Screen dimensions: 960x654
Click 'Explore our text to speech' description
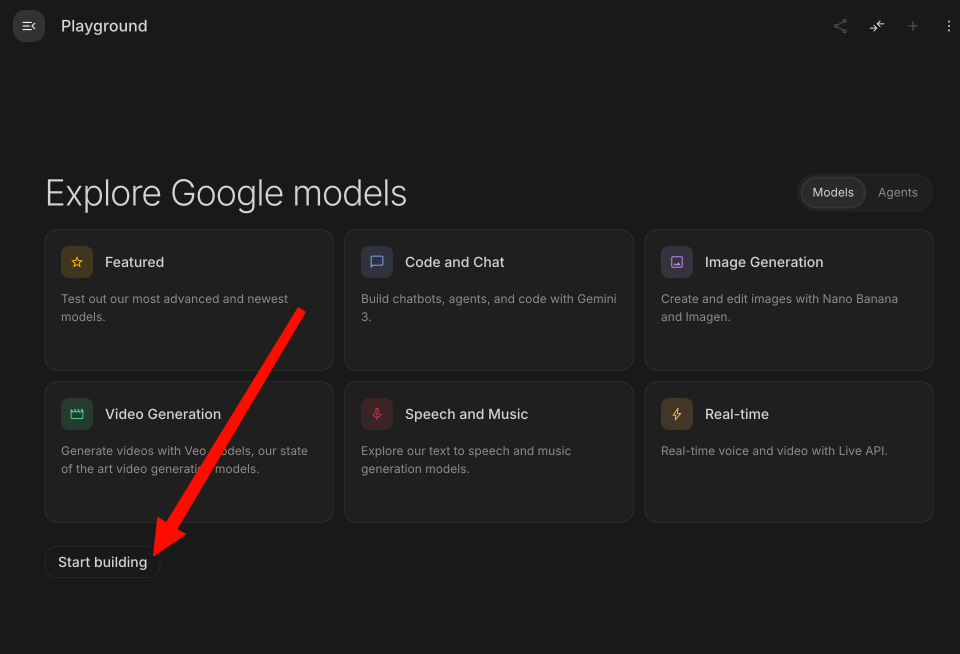466,459
